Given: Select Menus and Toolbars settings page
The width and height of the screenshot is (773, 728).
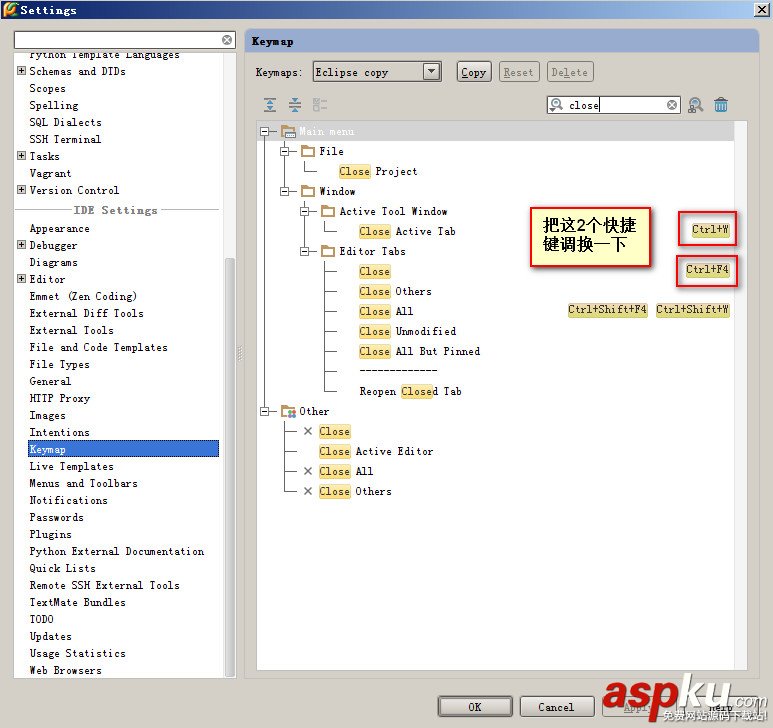Looking at the screenshot, I should pos(83,484).
